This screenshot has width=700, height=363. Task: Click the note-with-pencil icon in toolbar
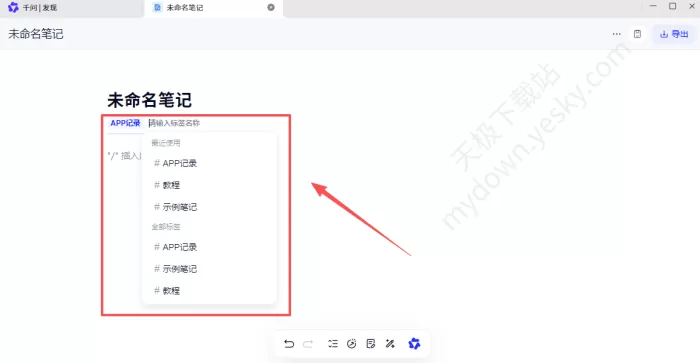pos(371,344)
